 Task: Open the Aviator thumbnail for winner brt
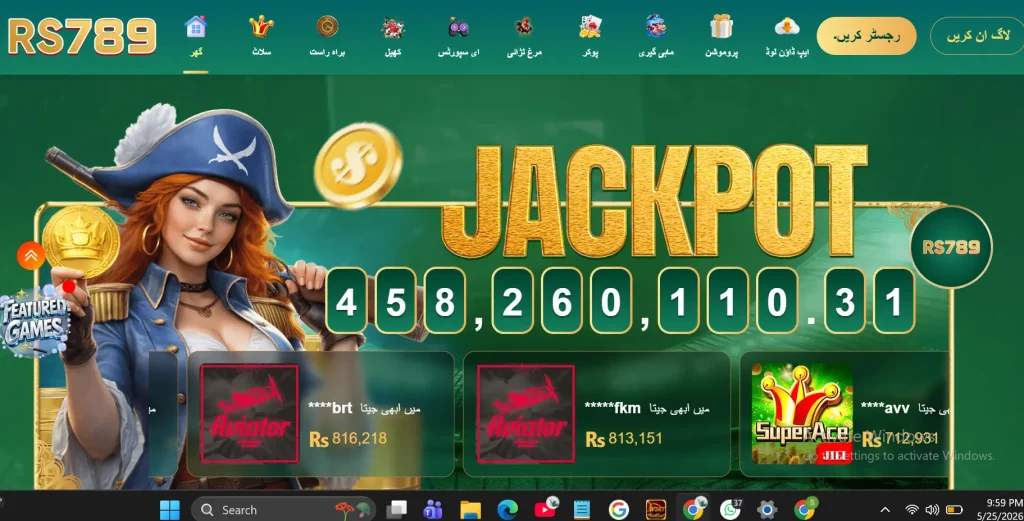(x=249, y=413)
